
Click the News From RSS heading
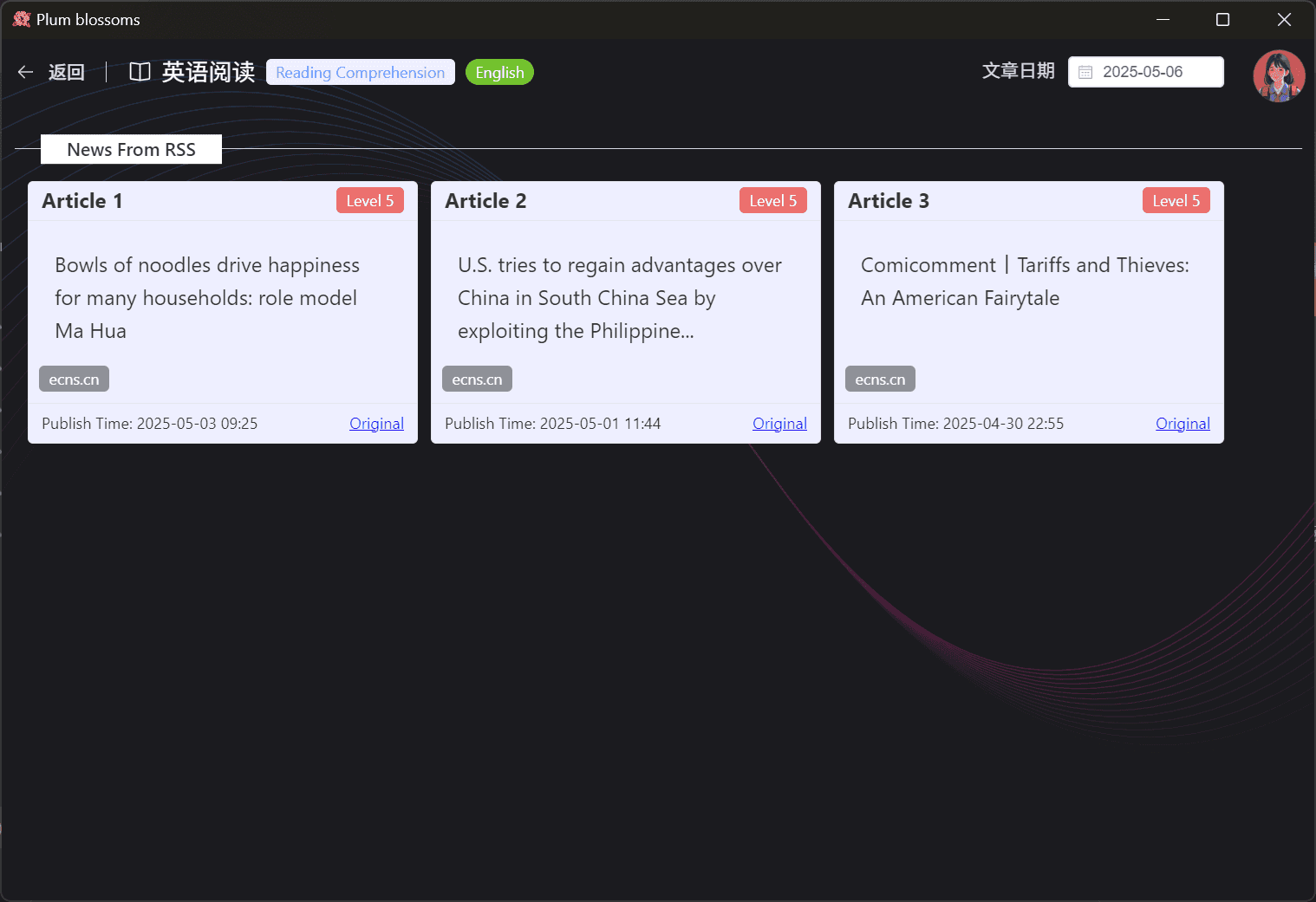click(131, 149)
